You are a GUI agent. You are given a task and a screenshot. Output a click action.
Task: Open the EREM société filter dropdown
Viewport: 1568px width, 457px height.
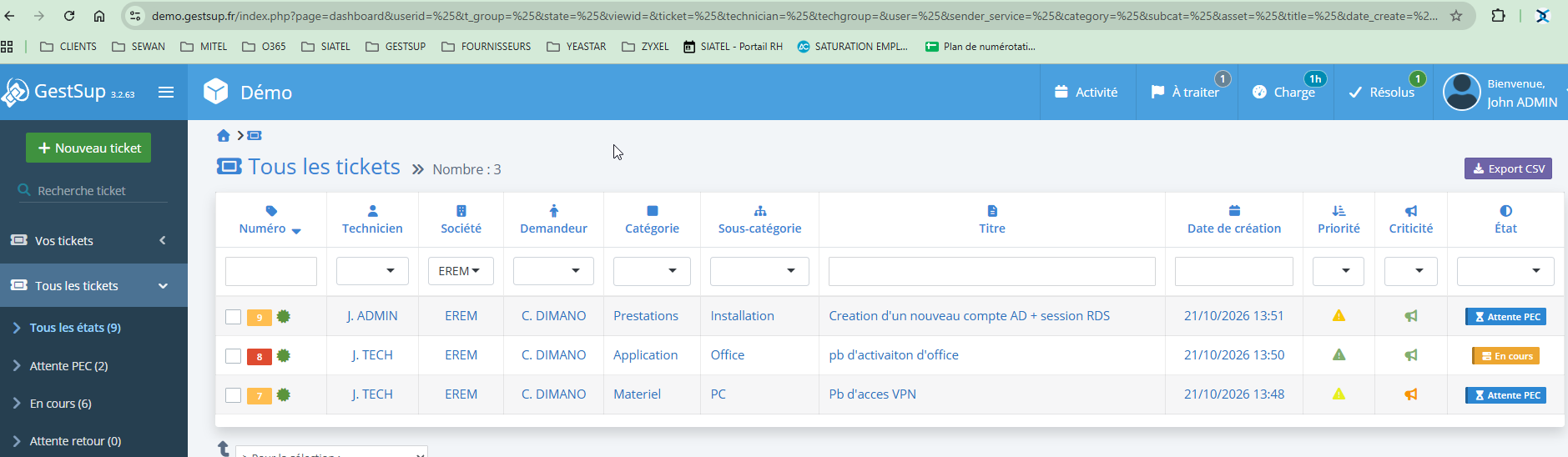(461, 271)
